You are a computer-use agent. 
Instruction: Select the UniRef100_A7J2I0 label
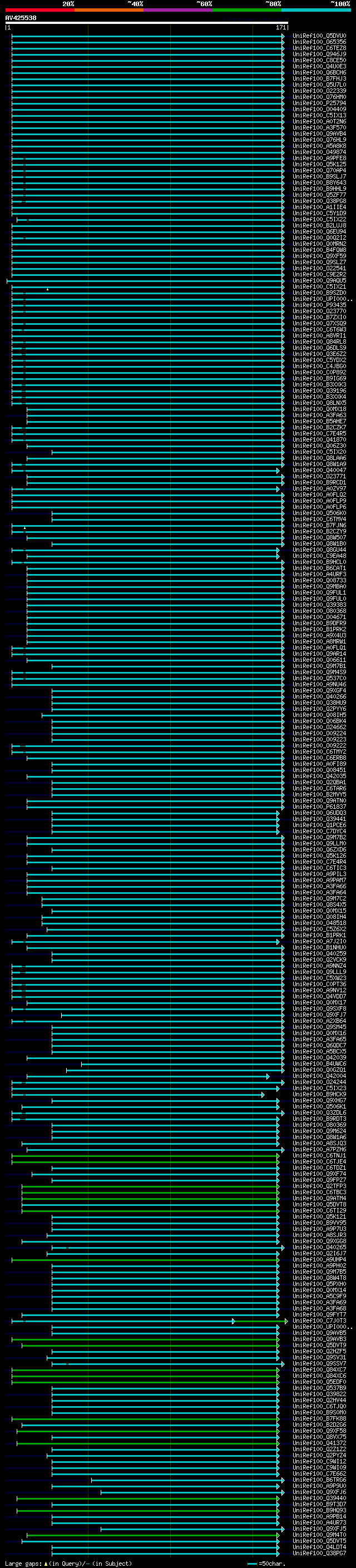coord(319,941)
